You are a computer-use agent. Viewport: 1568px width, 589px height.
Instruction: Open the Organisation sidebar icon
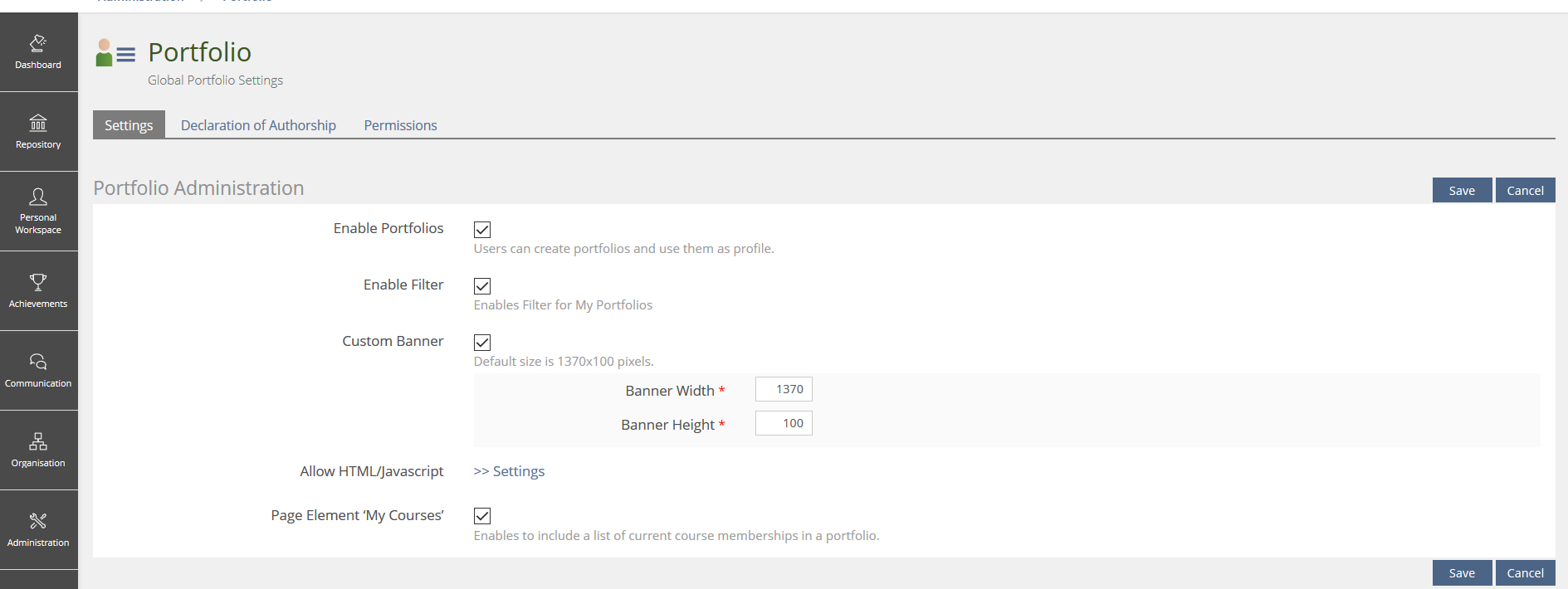pyautogui.click(x=38, y=441)
